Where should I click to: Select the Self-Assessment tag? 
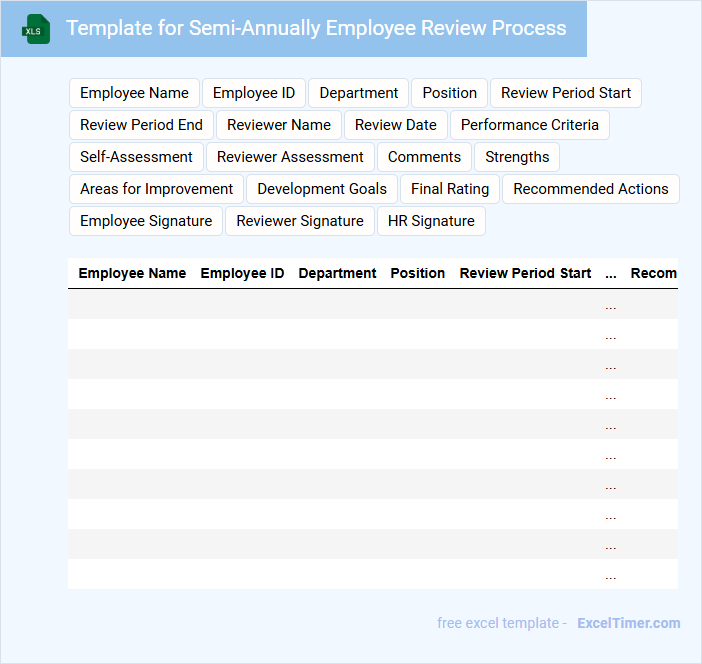pos(137,157)
